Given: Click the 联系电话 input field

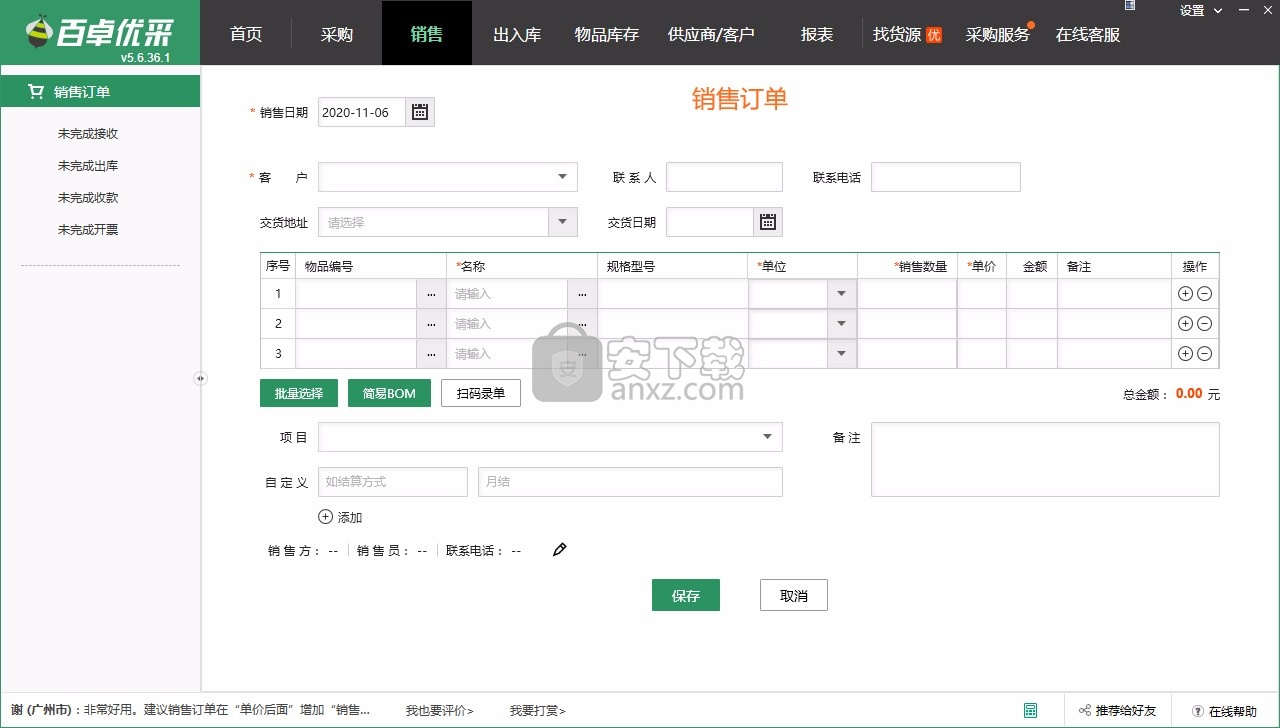Looking at the screenshot, I should coord(946,177).
